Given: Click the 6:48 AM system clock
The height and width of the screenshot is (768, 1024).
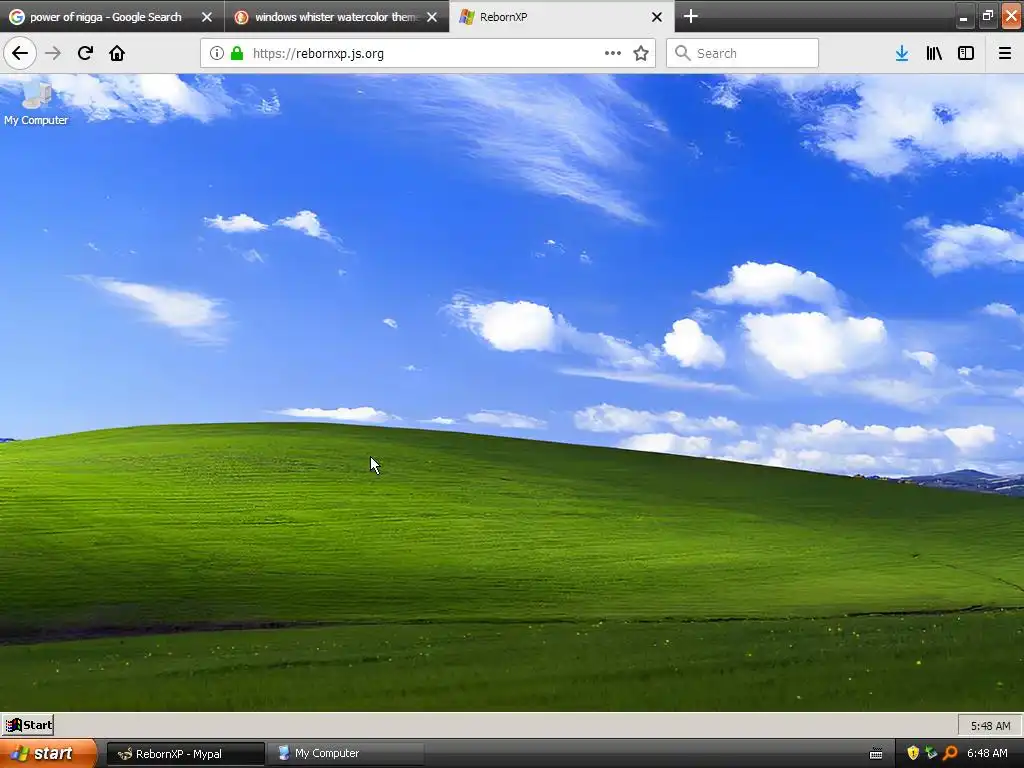Looking at the screenshot, I should [987, 753].
